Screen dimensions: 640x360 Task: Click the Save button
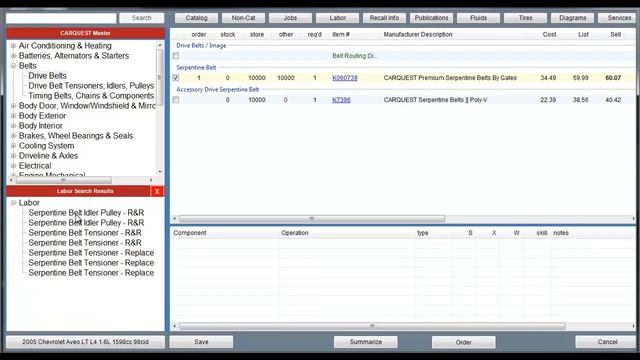(201, 342)
